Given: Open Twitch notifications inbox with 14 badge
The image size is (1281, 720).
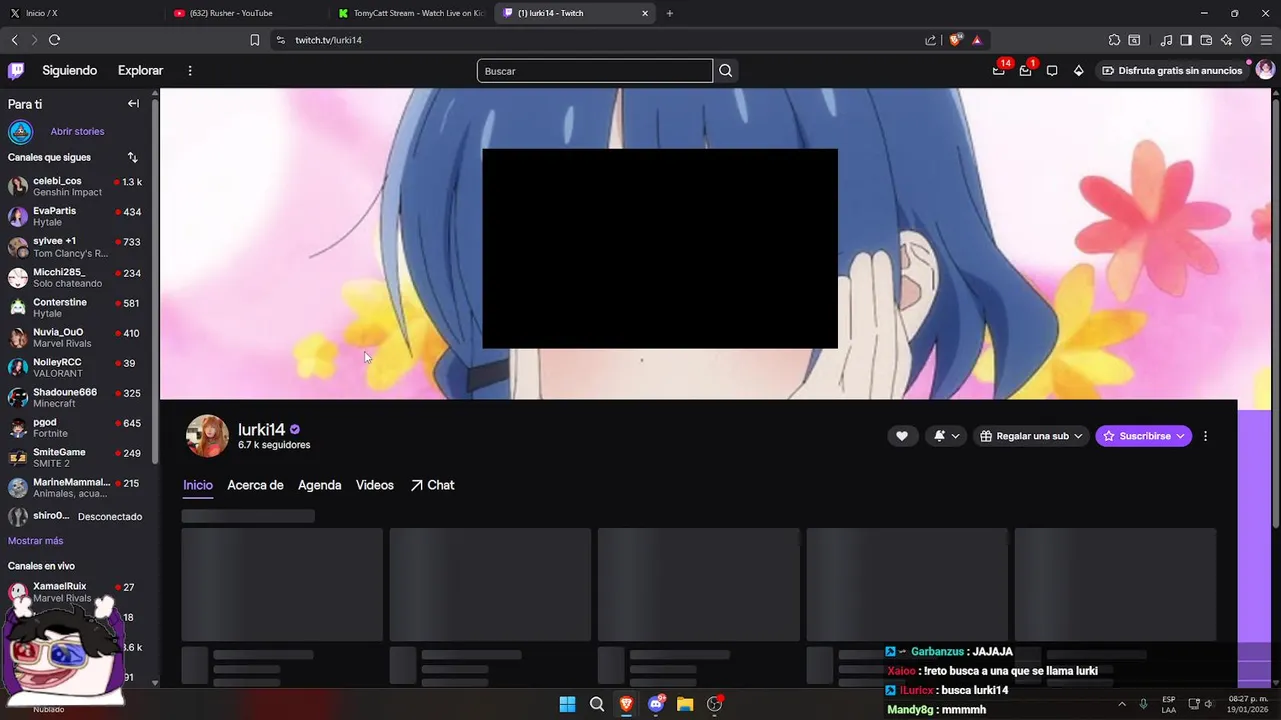Looking at the screenshot, I should (999, 71).
